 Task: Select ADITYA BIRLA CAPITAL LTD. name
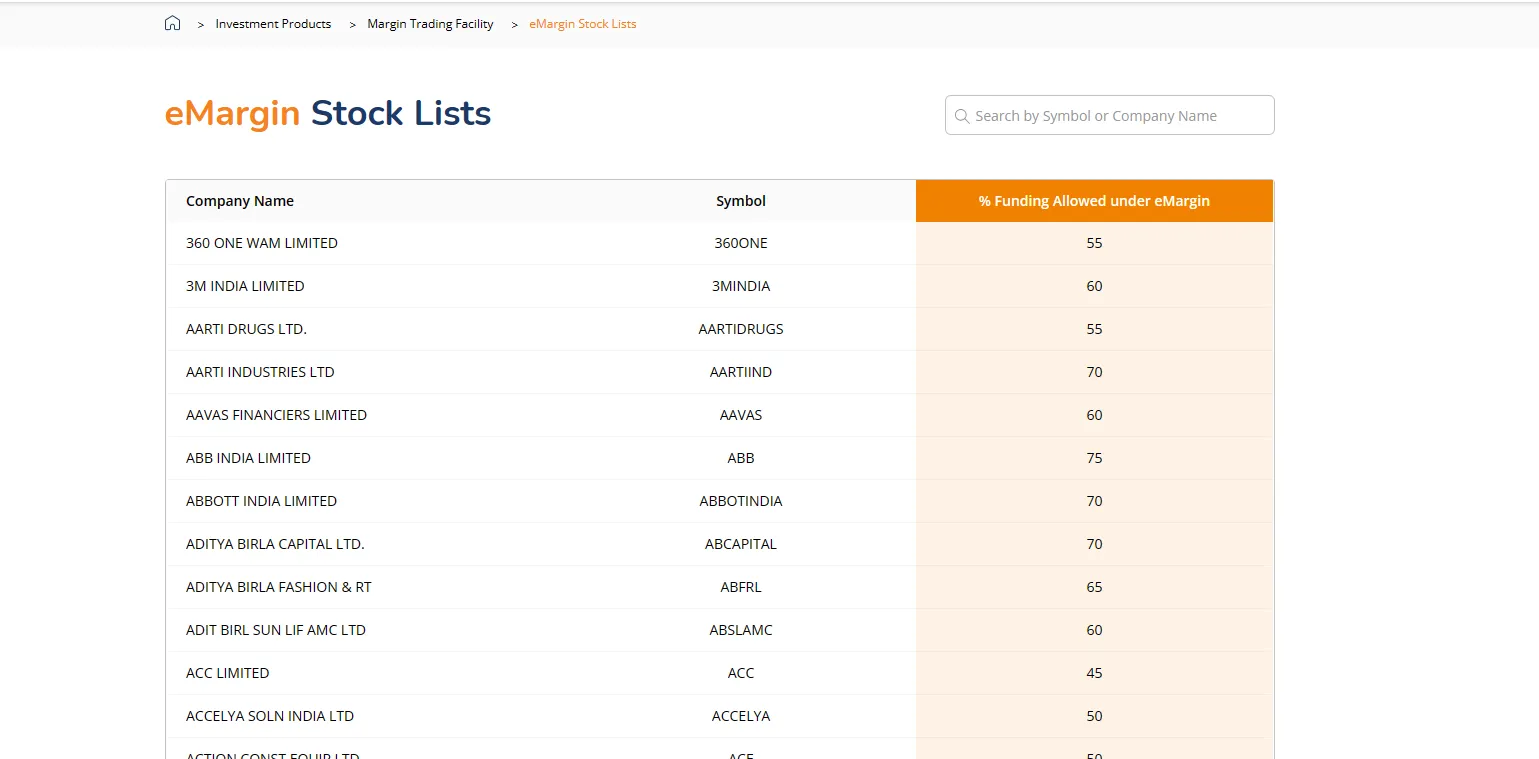tap(275, 544)
